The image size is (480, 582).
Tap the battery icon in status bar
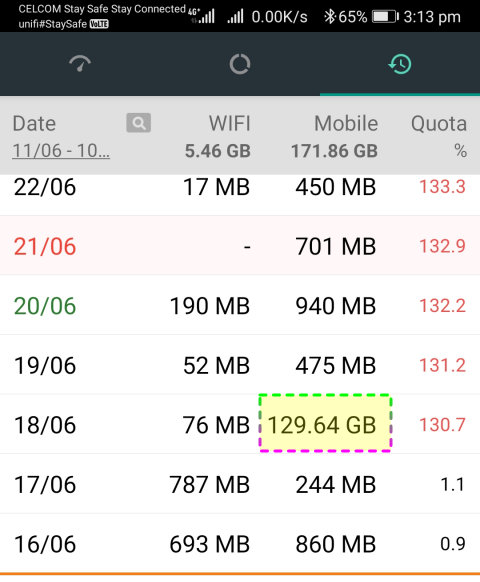385,17
